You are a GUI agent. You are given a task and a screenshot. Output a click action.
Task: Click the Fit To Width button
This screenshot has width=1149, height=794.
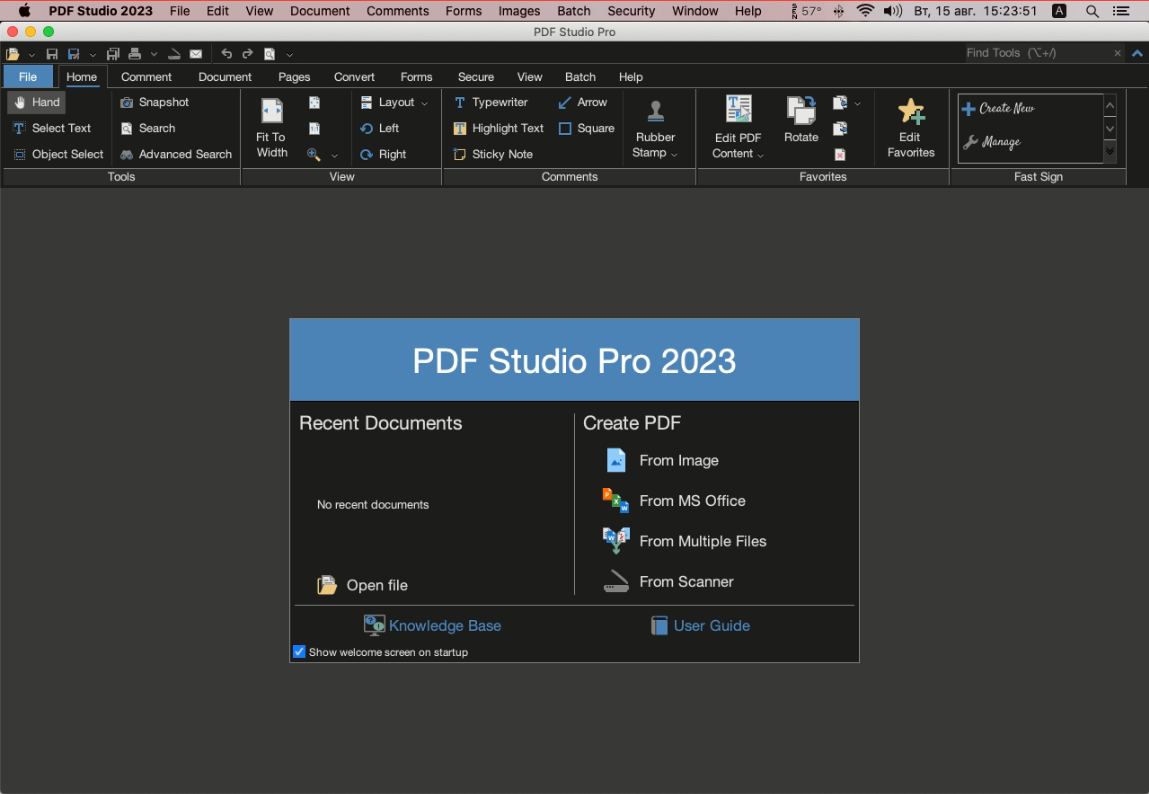pos(272,128)
